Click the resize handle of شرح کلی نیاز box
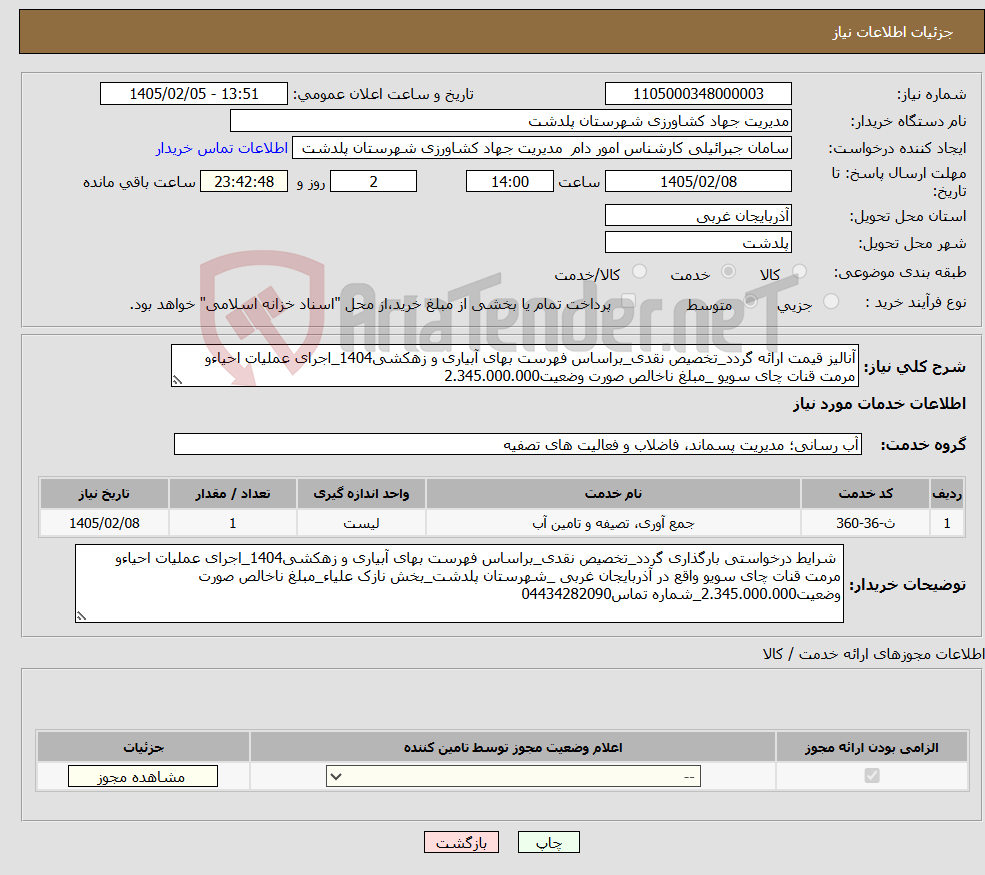985x875 pixels. tap(177, 381)
